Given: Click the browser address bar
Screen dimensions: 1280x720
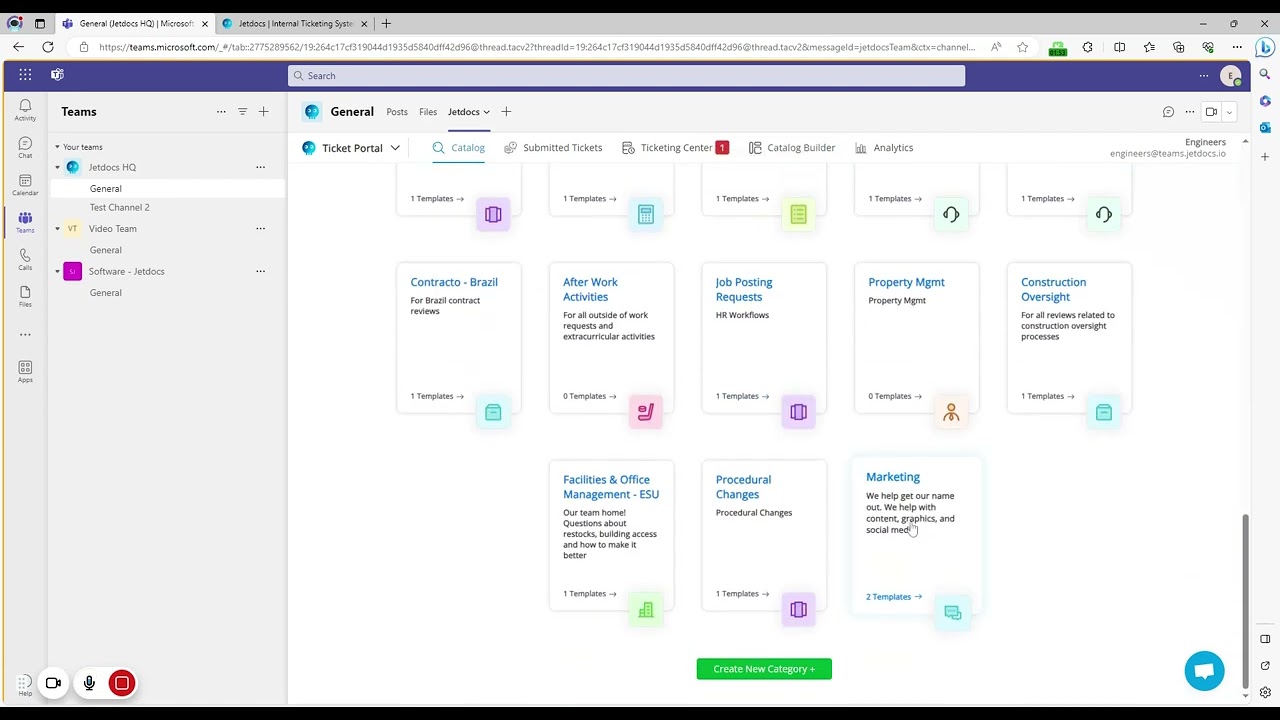Looking at the screenshot, I should tap(536, 47).
